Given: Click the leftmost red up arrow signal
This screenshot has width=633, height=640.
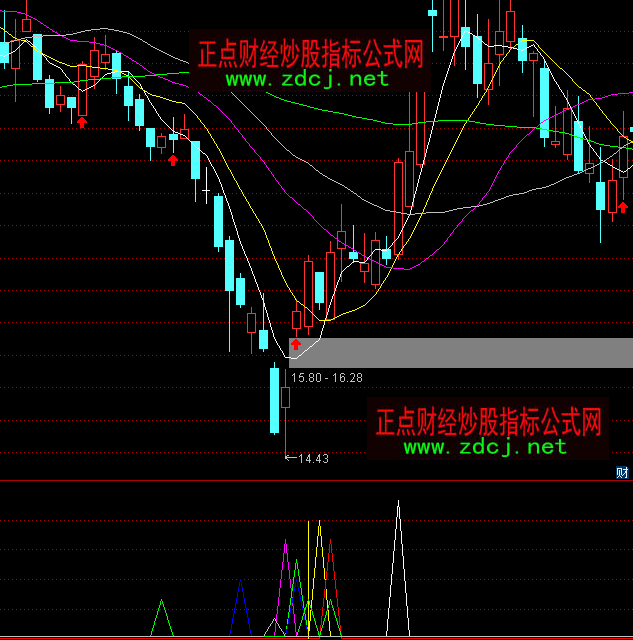Looking at the screenshot, I should (x=82, y=121).
